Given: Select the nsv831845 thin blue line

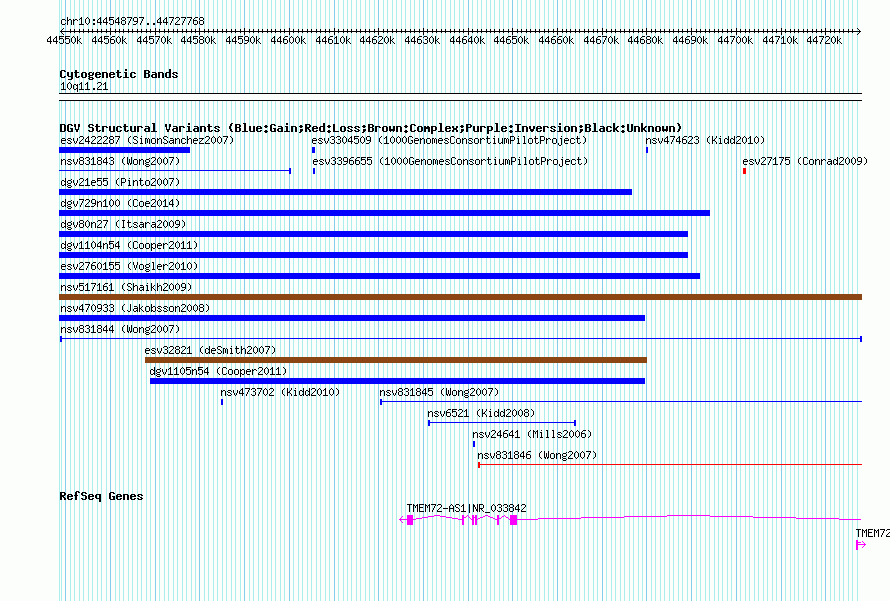Looking at the screenshot, I should coord(621,402).
